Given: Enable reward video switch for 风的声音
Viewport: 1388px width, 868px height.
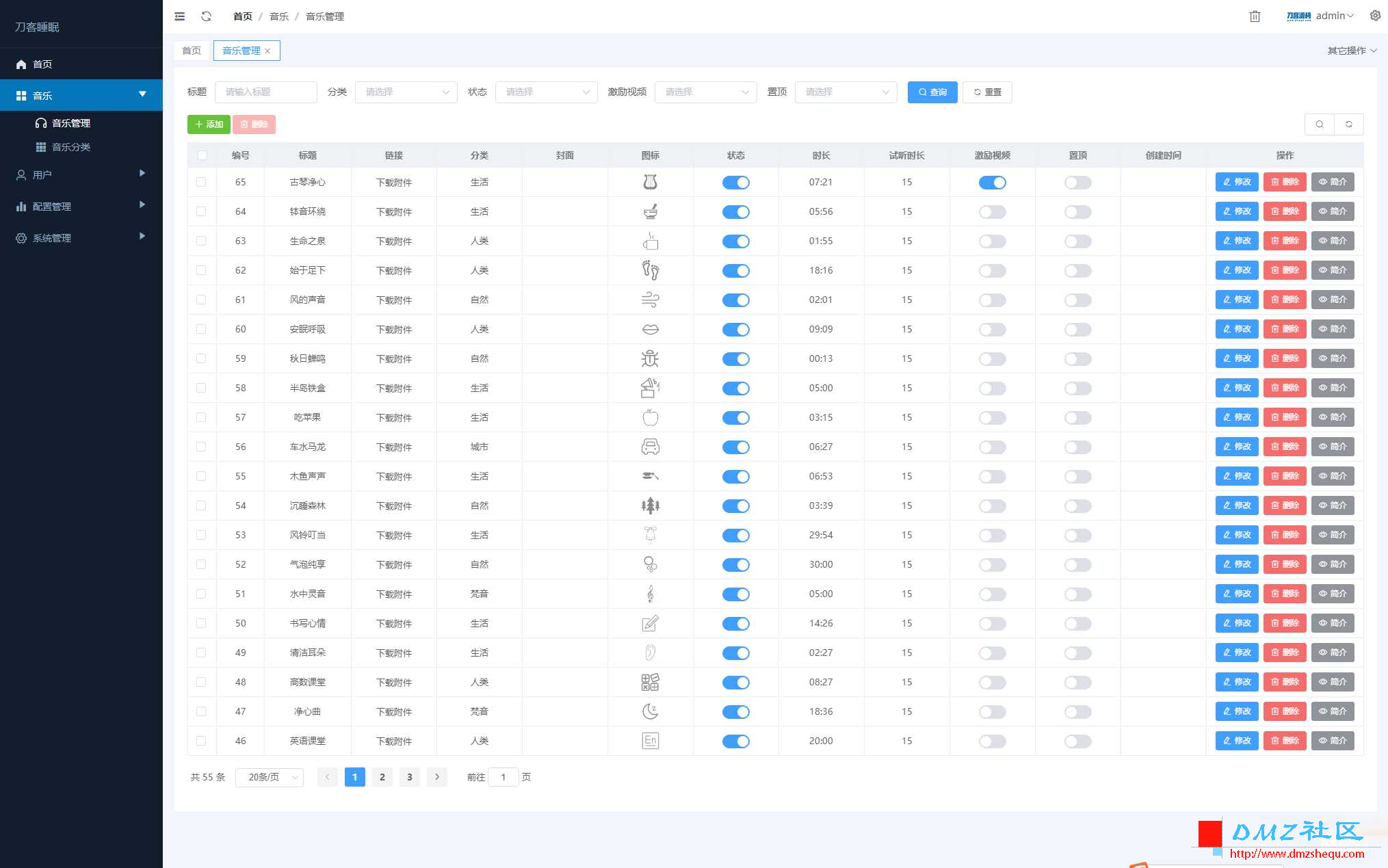Looking at the screenshot, I should point(992,300).
